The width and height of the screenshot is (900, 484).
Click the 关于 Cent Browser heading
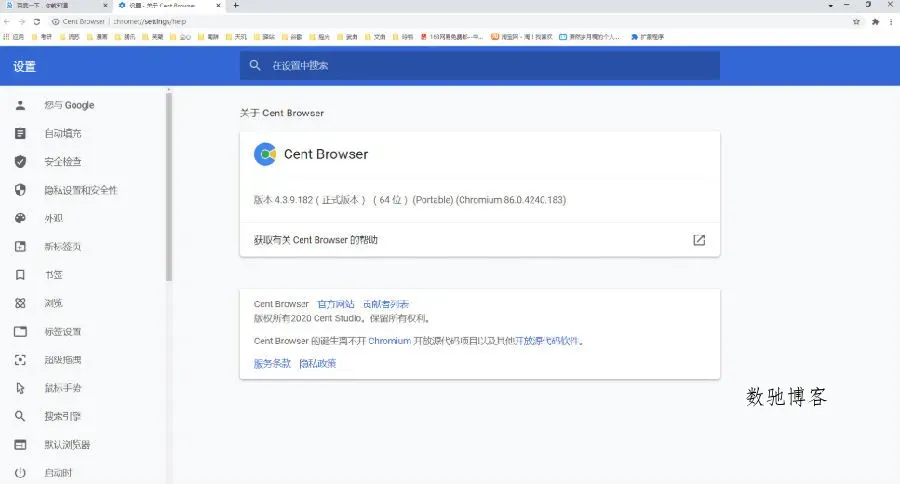tap(282, 113)
